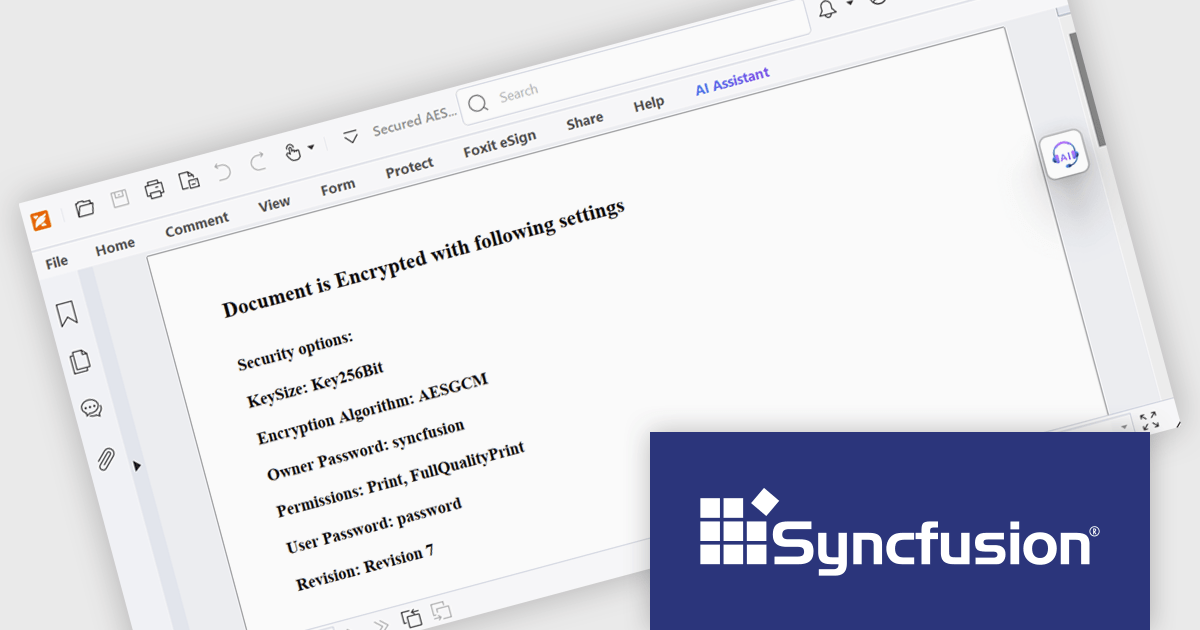Click the Print icon in quick toolbar
Image resolution: width=1200 pixels, height=630 pixels.
[154, 188]
